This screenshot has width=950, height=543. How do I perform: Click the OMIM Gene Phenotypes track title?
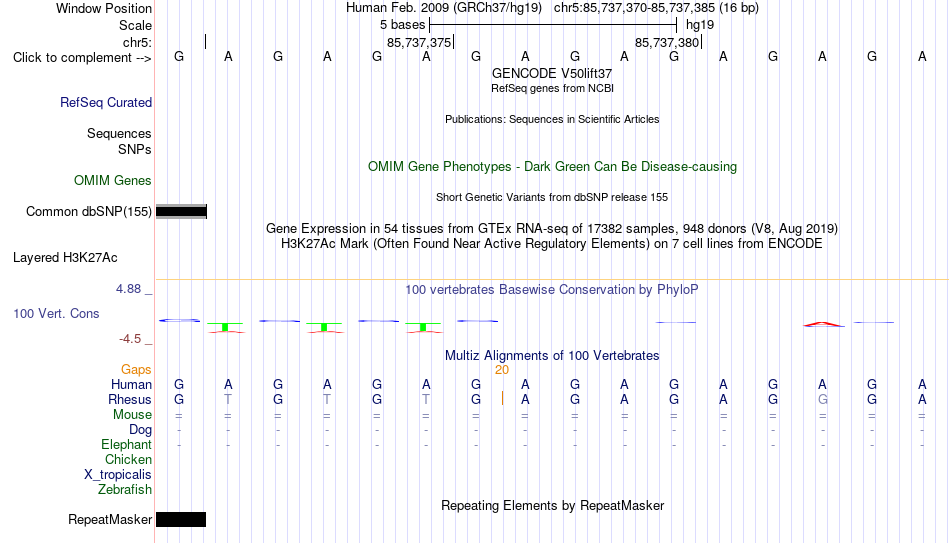(553, 167)
